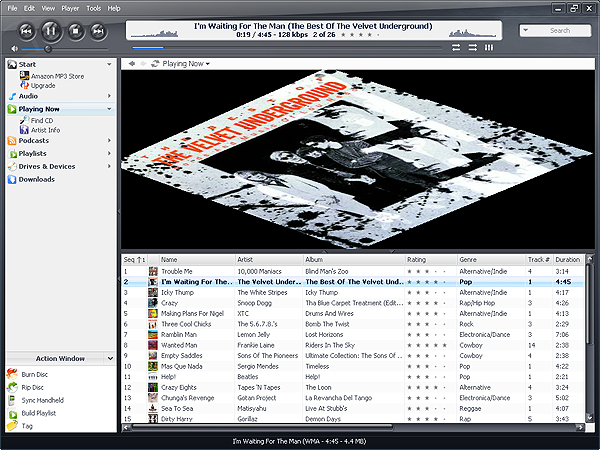Screen dimensions: 600x450
Task: Click Sync Handheld action
Action: coord(42,400)
